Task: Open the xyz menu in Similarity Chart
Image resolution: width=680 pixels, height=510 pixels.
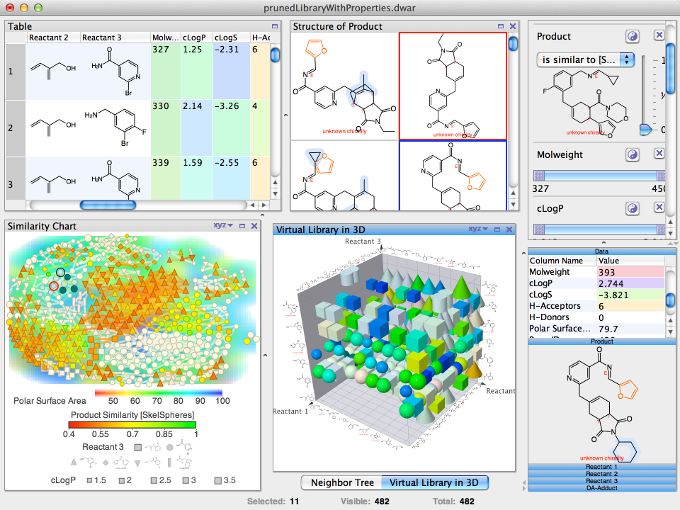Action: pos(222,226)
